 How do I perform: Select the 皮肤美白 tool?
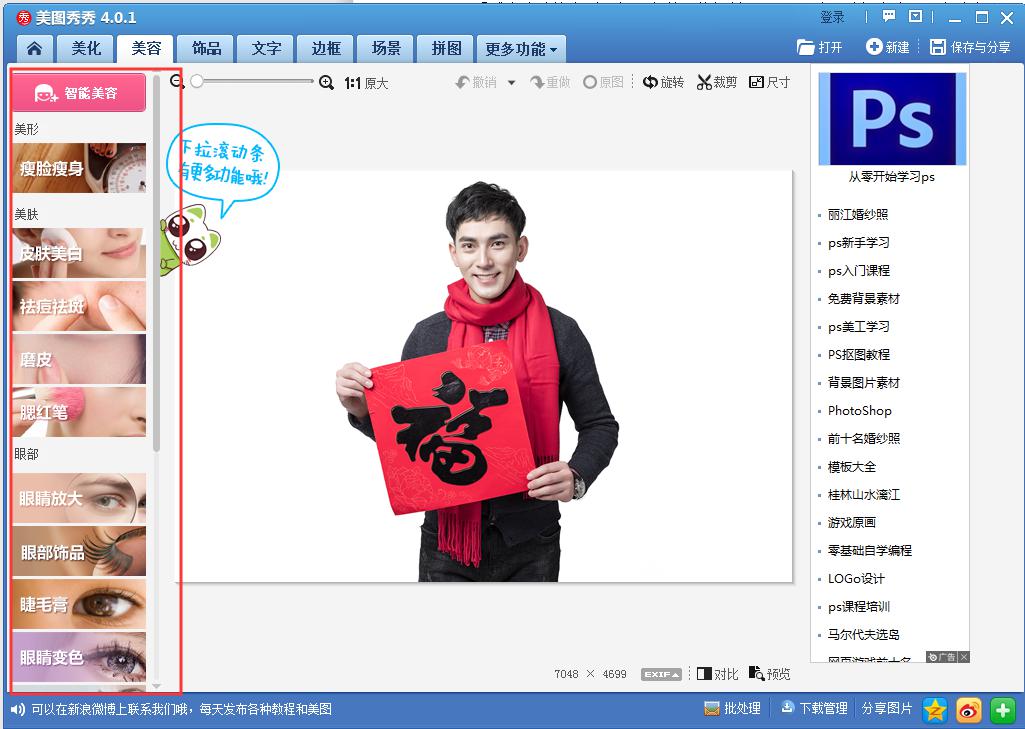pyautogui.click(x=79, y=253)
